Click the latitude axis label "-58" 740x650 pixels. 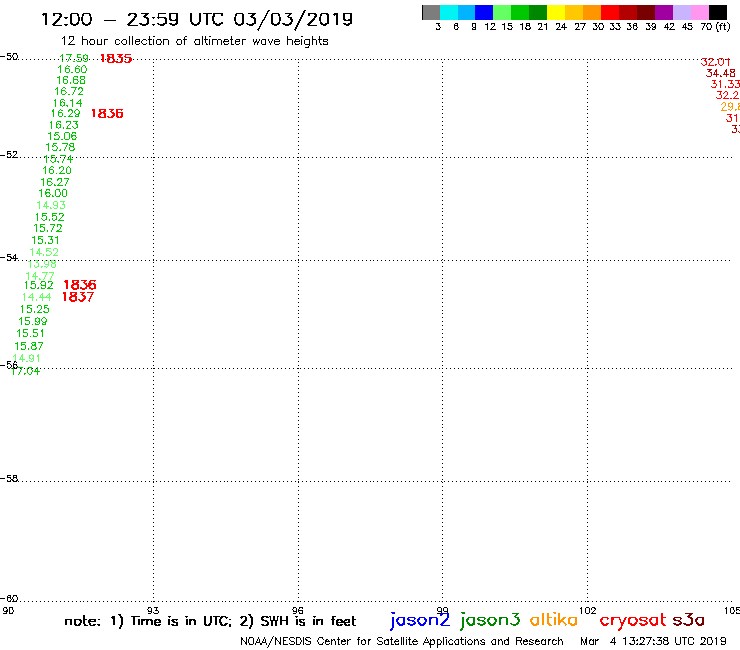[9, 479]
